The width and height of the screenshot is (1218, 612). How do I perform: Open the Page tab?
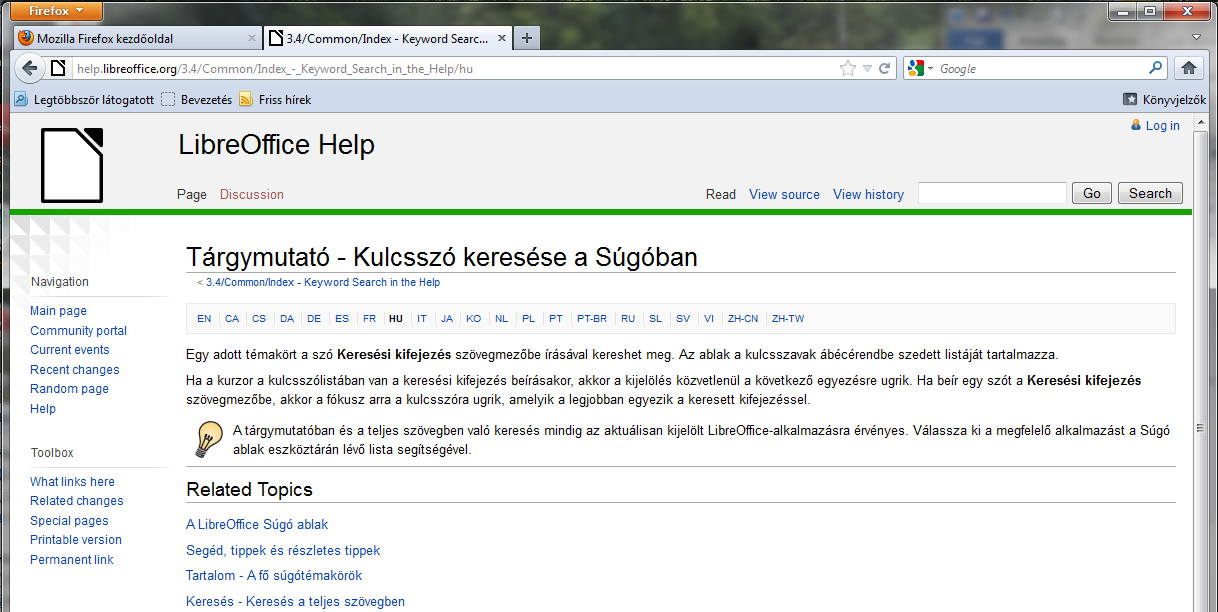(x=192, y=194)
